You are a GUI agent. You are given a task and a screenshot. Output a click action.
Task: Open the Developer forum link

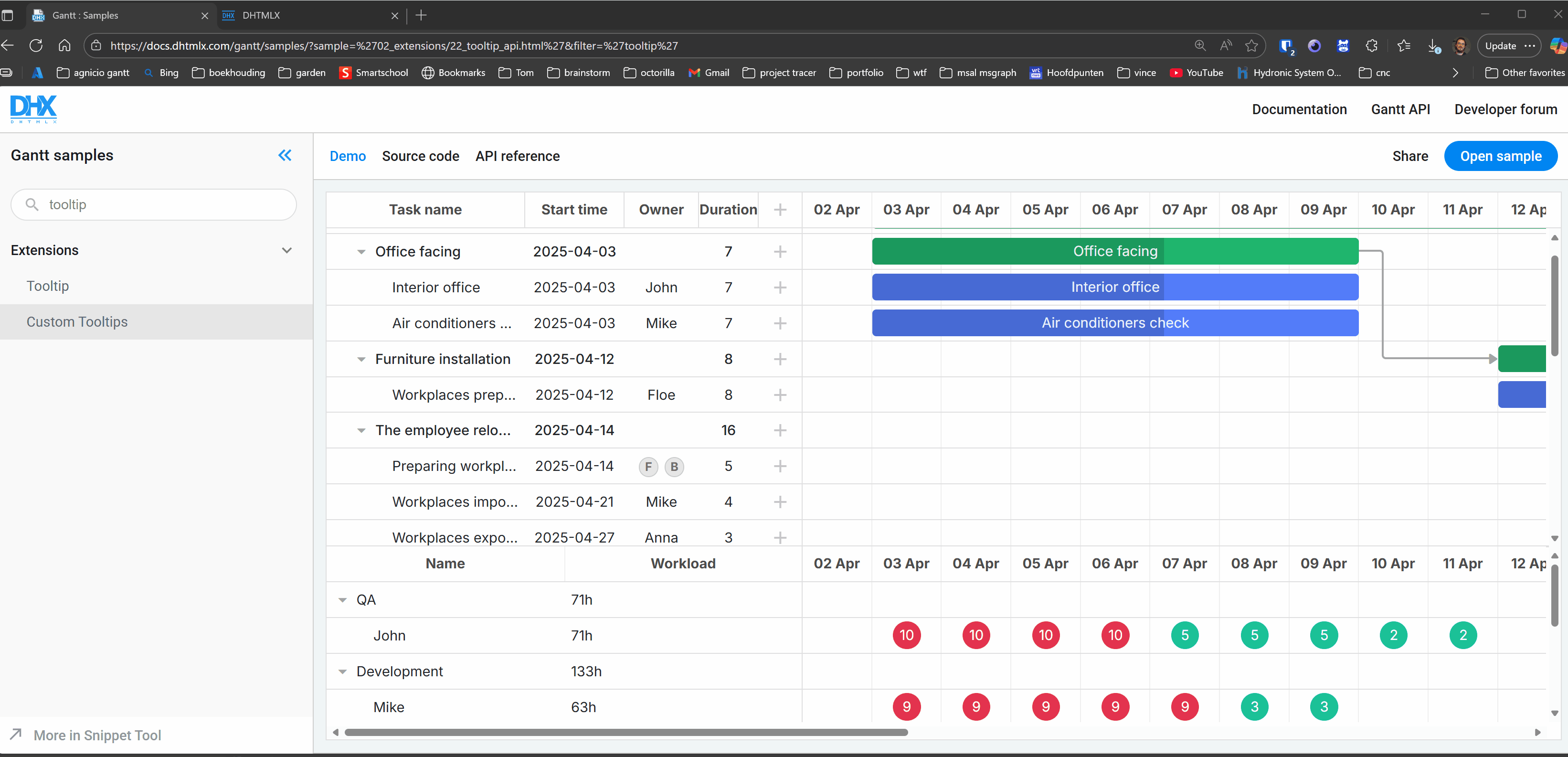1505,109
